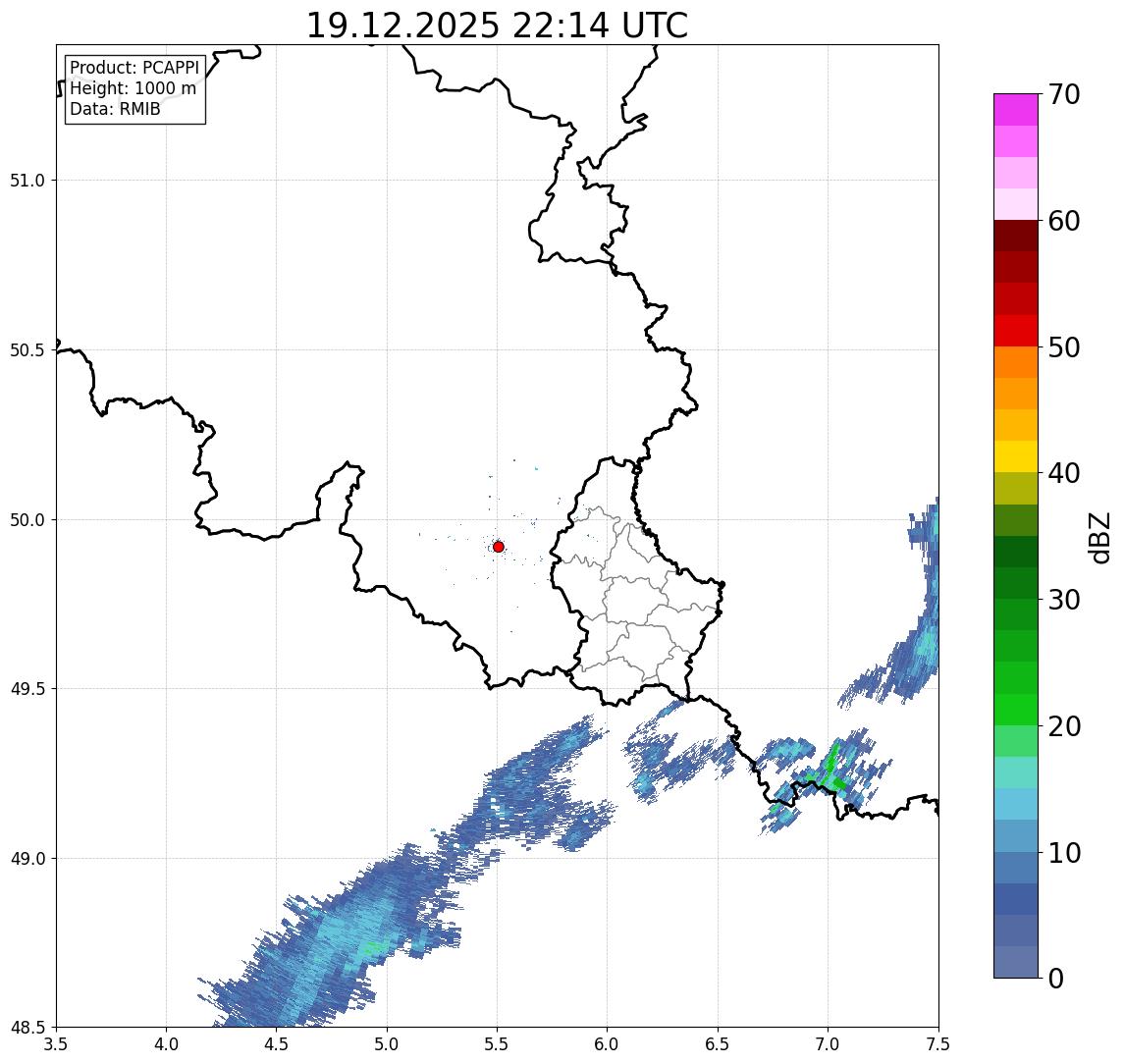Click the bright green colorbar segment above 20
The height and width of the screenshot is (1064, 1124).
(1016, 710)
